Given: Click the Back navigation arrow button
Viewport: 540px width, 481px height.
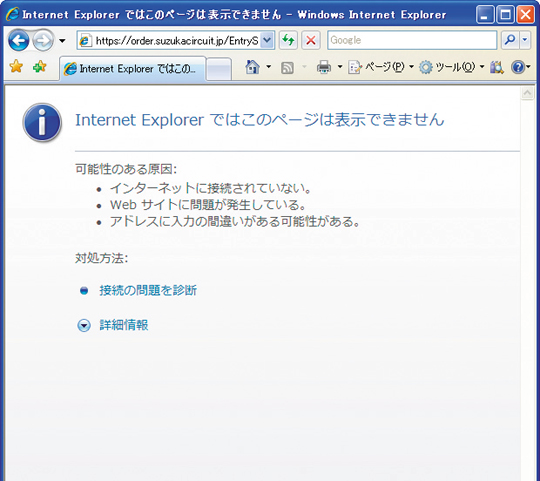Looking at the screenshot, I should pyautogui.click(x=19, y=41).
